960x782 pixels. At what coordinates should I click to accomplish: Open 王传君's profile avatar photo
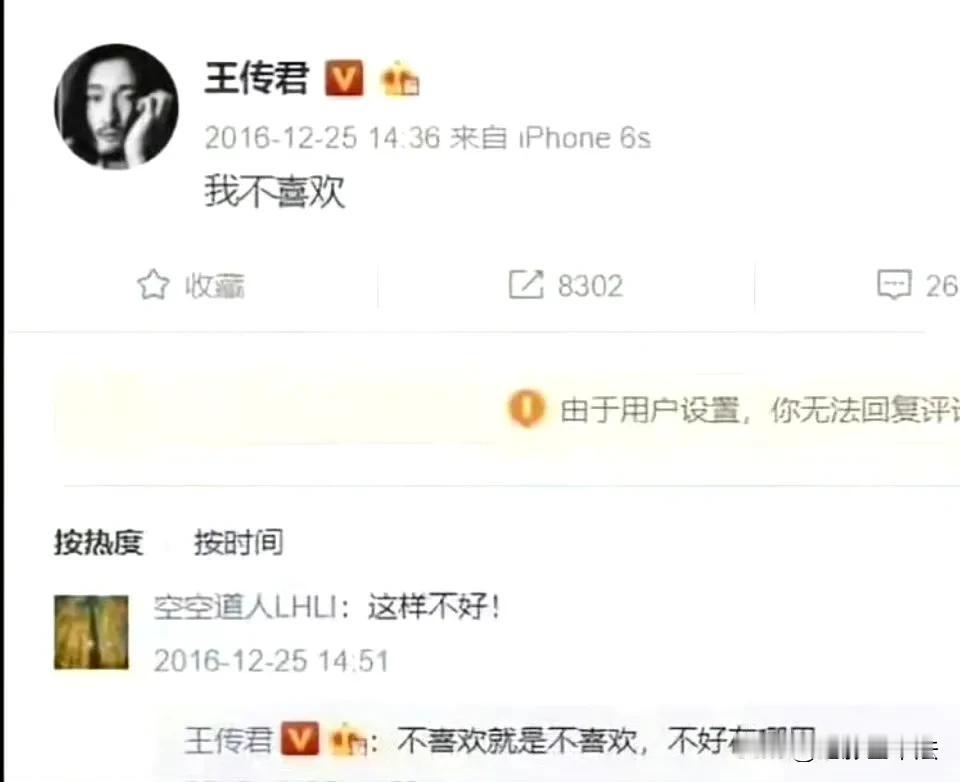point(116,106)
